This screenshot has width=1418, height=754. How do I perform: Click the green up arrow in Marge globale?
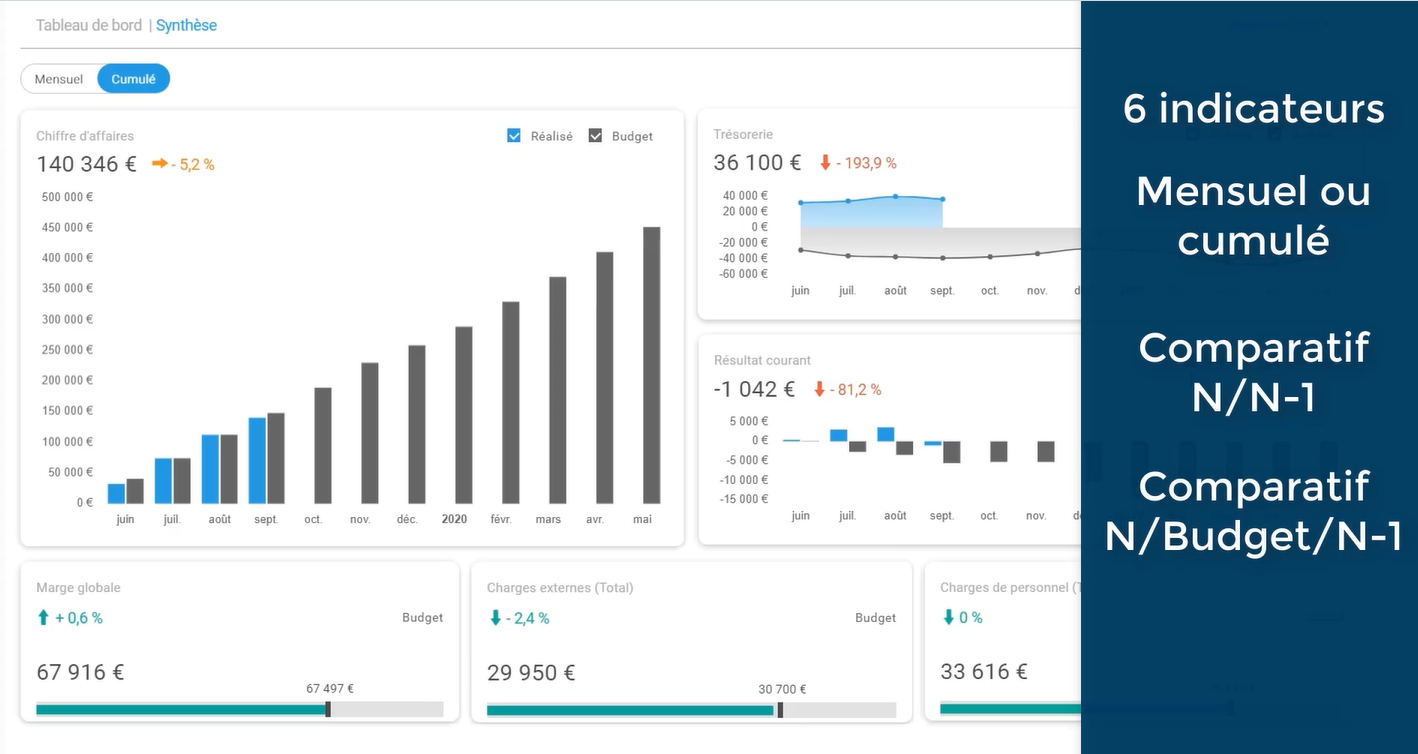(x=43, y=618)
